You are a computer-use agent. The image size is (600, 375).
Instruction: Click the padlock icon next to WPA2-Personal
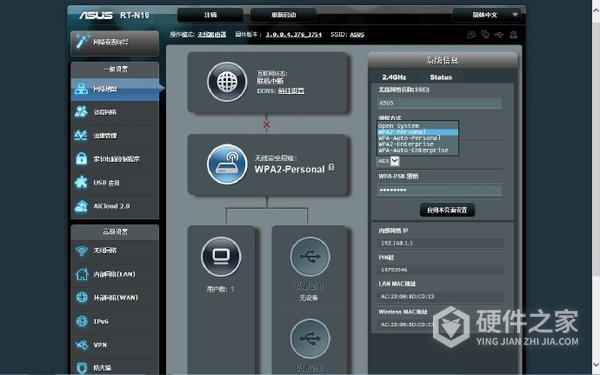click(x=331, y=168)
